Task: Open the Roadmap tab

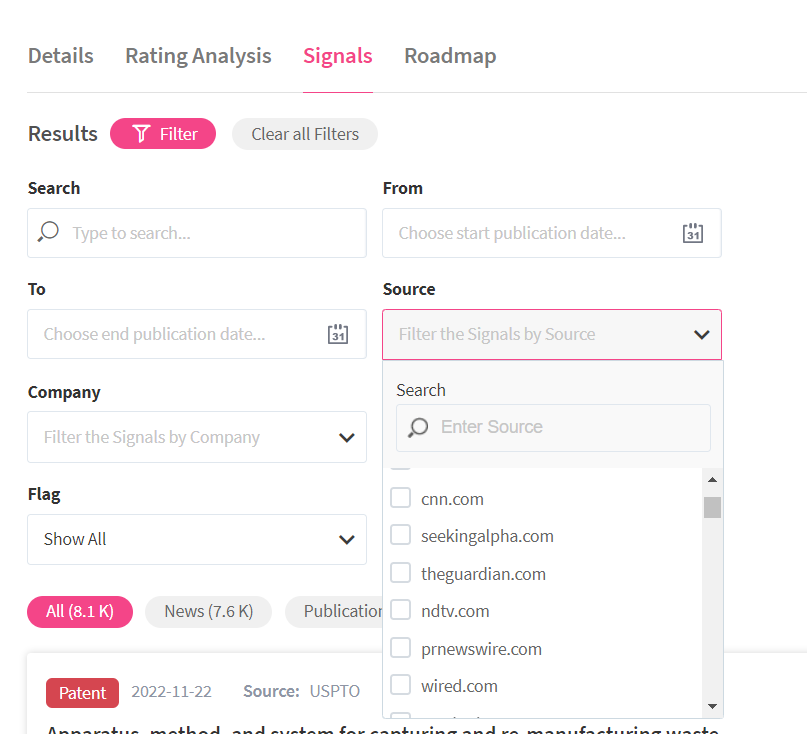Action: (x=450, y=56)
